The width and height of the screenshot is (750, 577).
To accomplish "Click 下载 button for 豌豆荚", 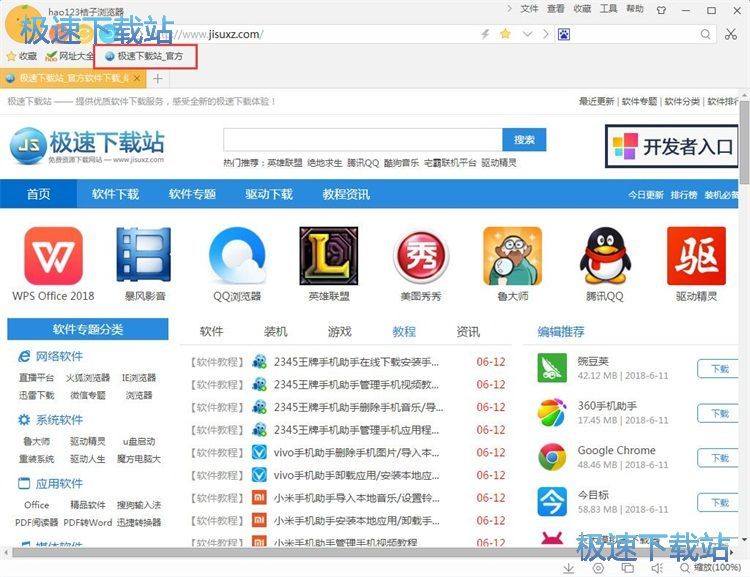I will [x=719, y=369].
